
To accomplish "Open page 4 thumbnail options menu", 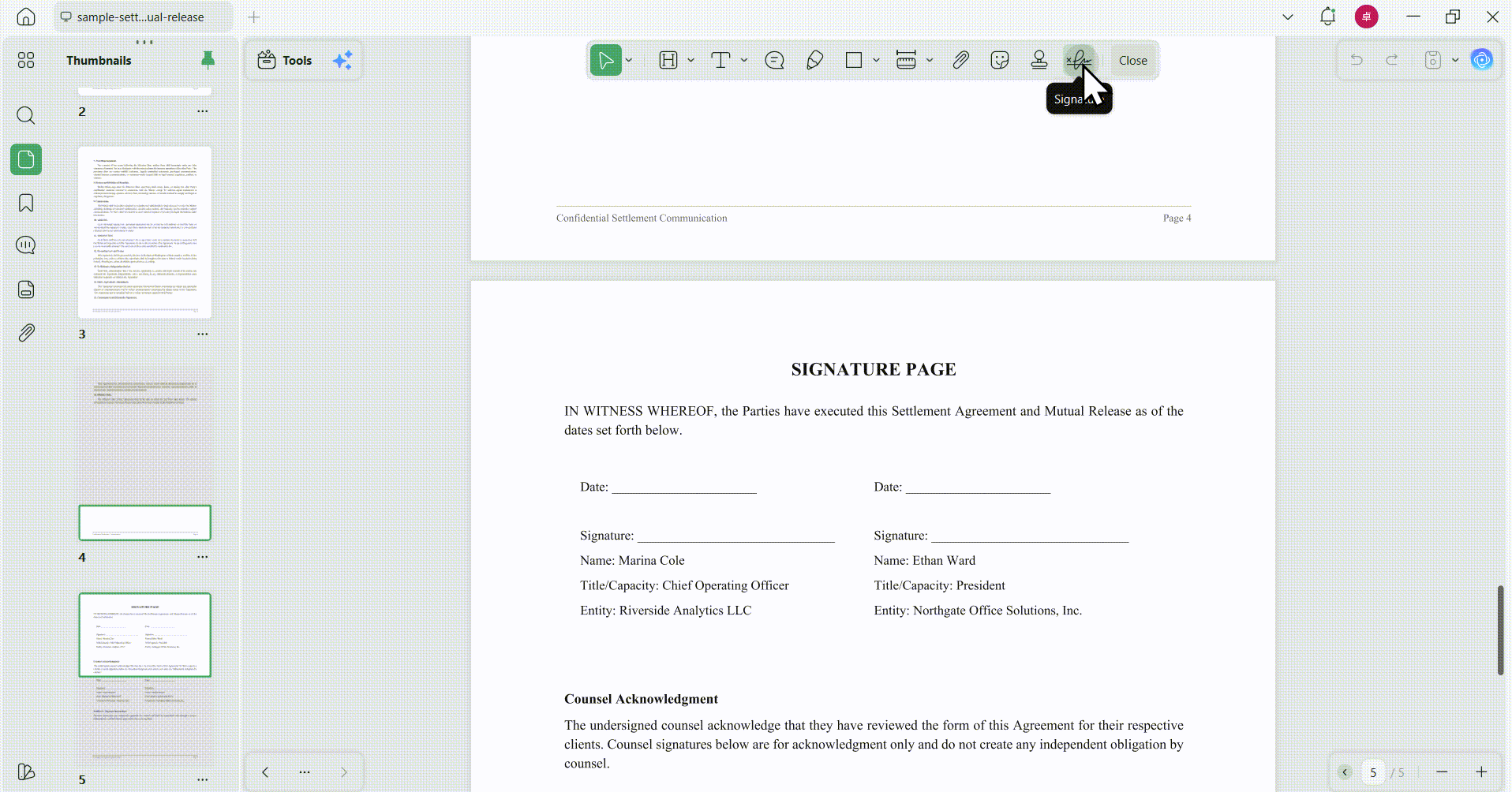I will (203, 557).
